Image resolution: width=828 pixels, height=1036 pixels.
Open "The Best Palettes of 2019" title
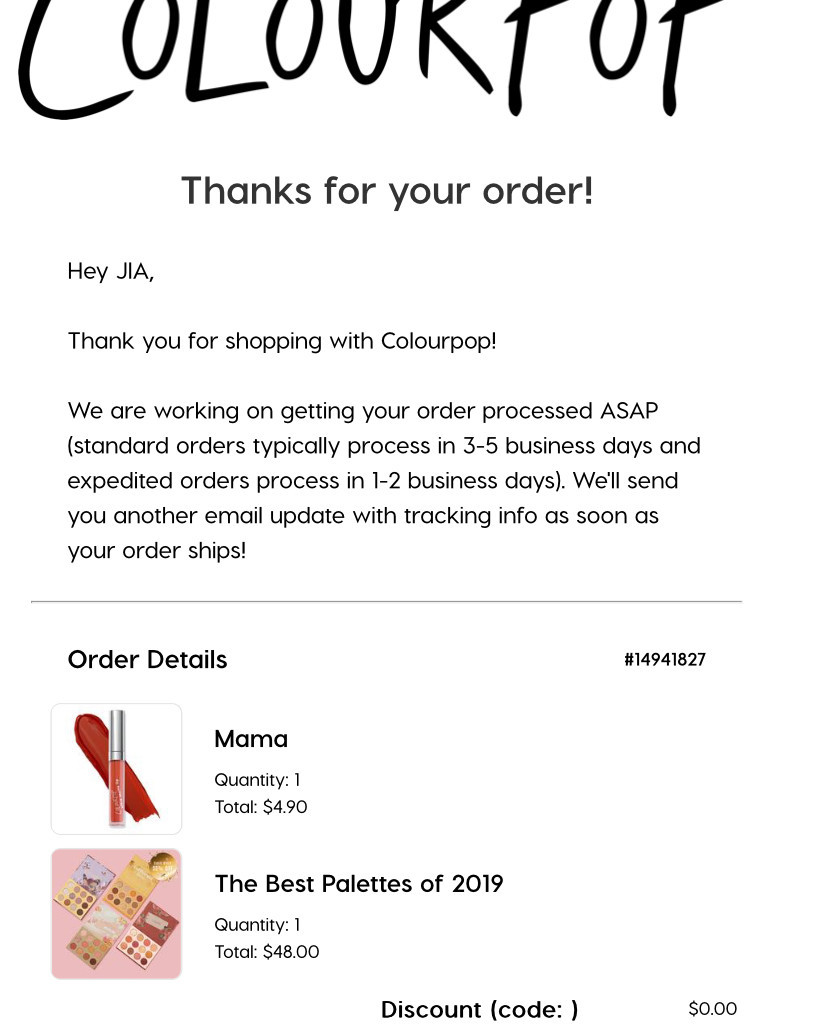[x=358, y=884]
